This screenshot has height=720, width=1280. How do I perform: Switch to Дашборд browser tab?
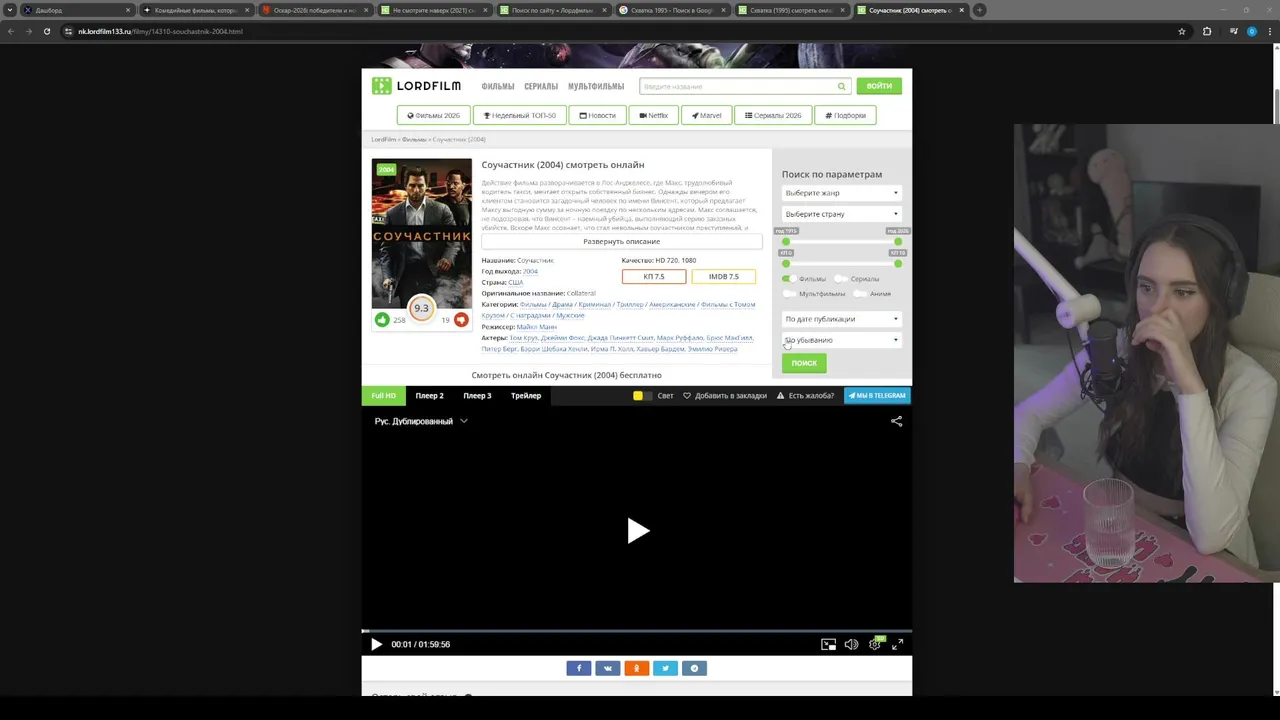[76, 10]
